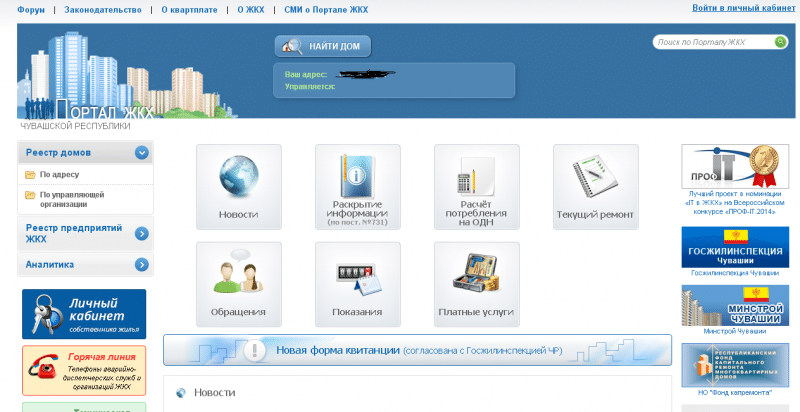Select По управляющей организации item

click(70, 198)
